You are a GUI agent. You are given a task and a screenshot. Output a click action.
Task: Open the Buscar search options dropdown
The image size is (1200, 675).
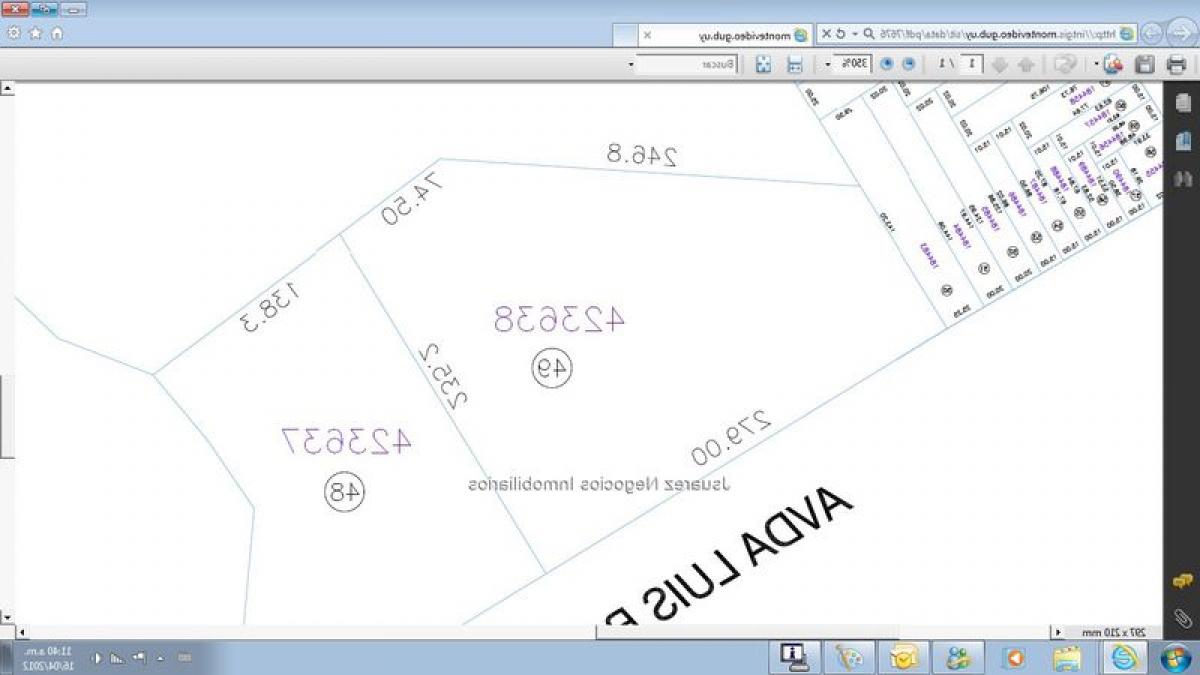pos(631,64)
